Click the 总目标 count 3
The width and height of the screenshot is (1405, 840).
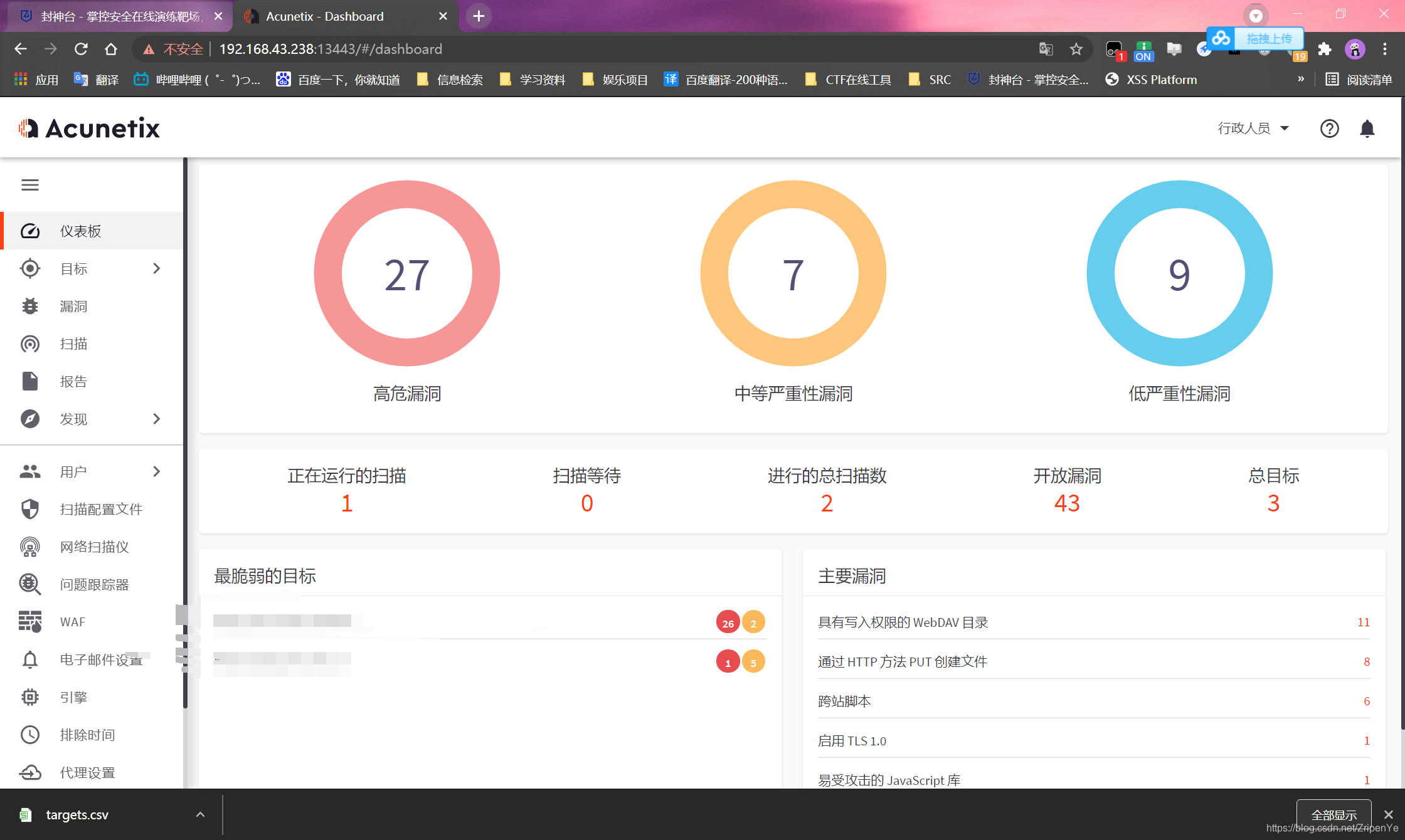click(1273, 503)
